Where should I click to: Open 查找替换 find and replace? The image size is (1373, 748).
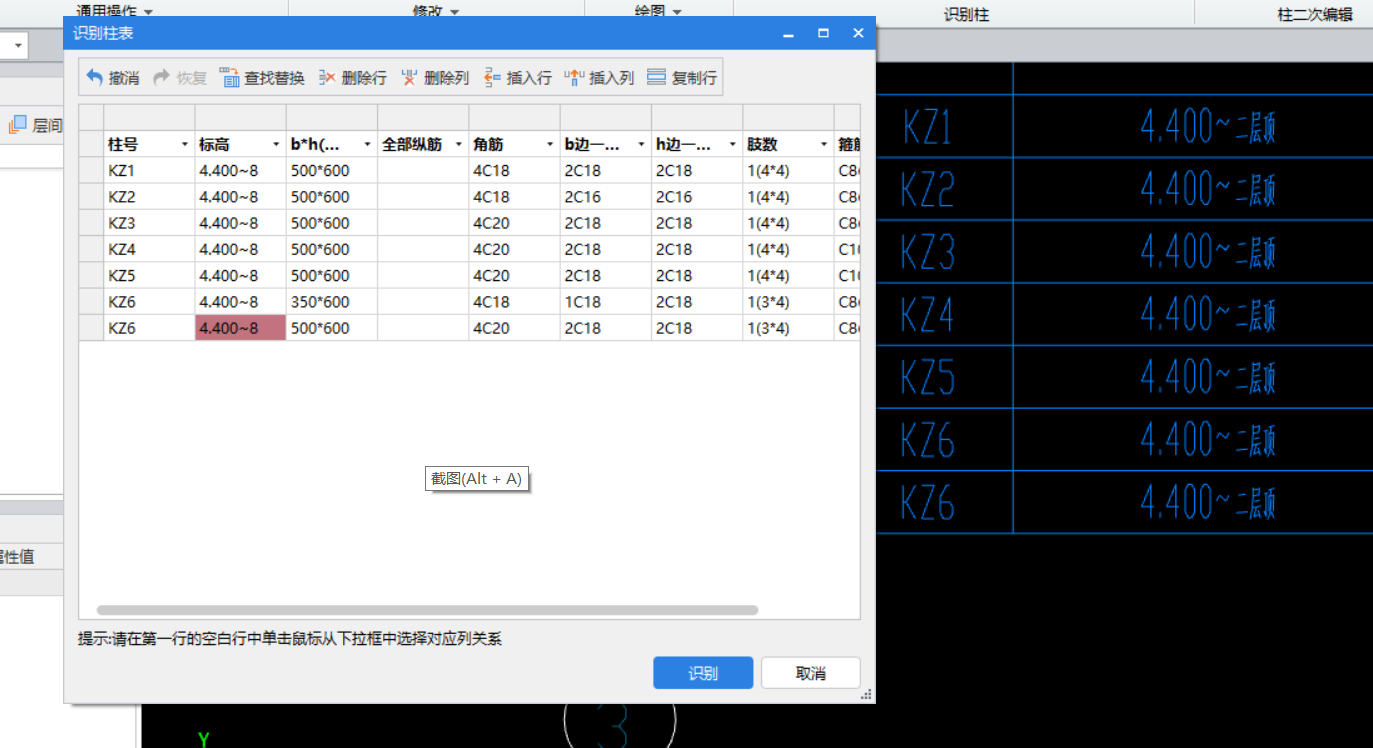pyautogui.click(x=262, y=77)
